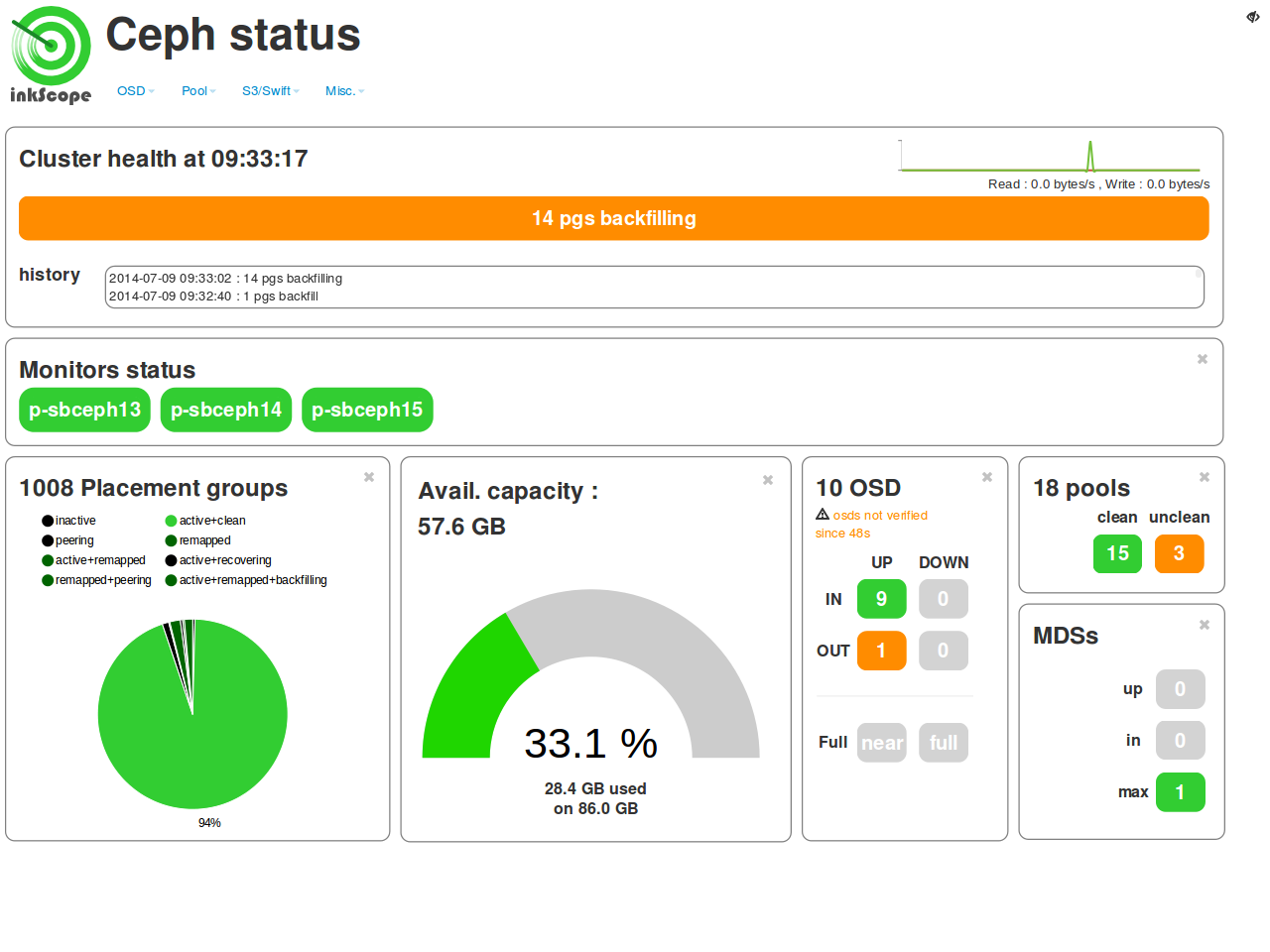The image size is (1270, 952).
Task: Click the orange 14 pgs backfilling bar
Action: [613, 218]
